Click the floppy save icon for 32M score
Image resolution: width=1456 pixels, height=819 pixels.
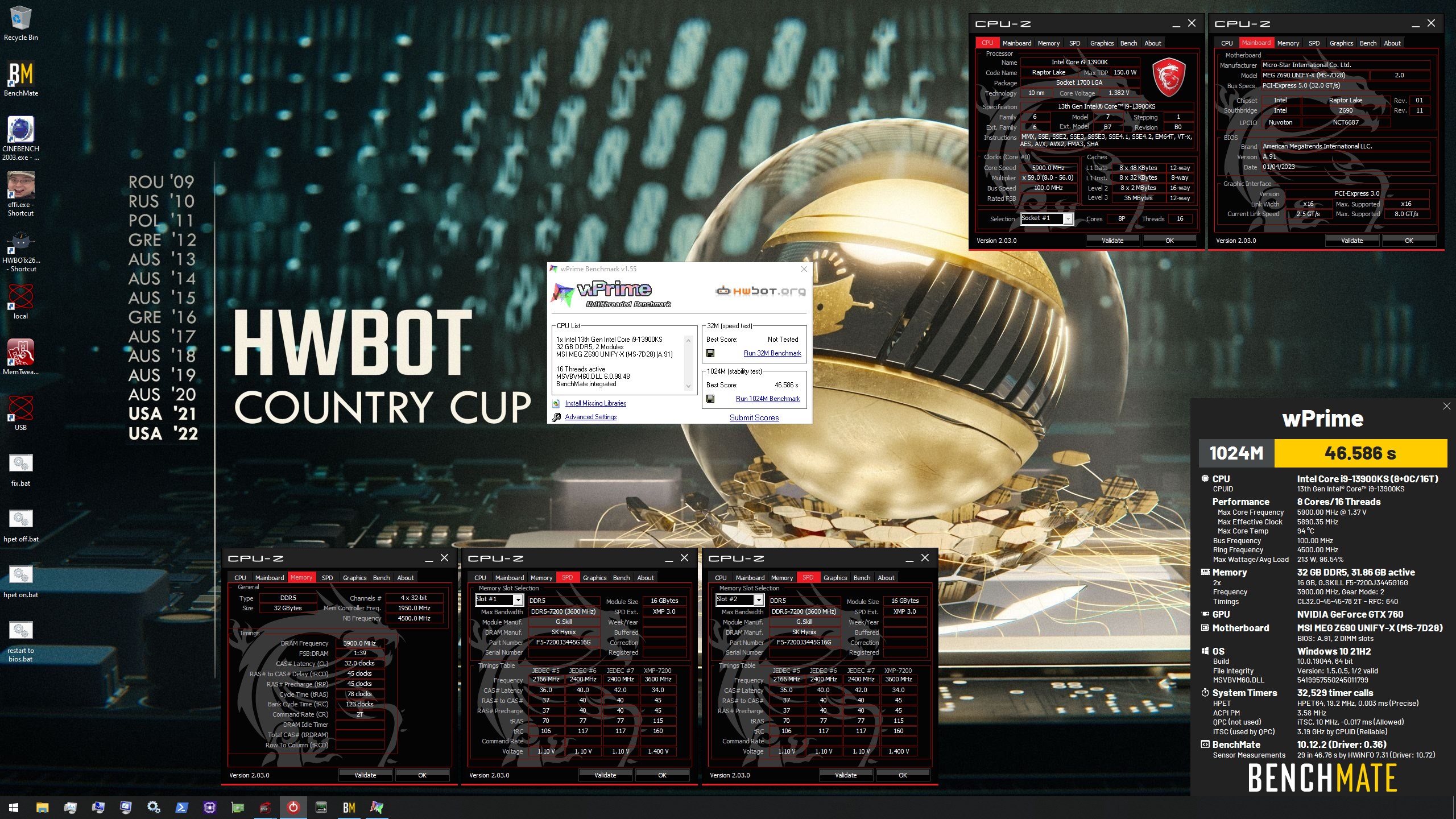(710, 353)
